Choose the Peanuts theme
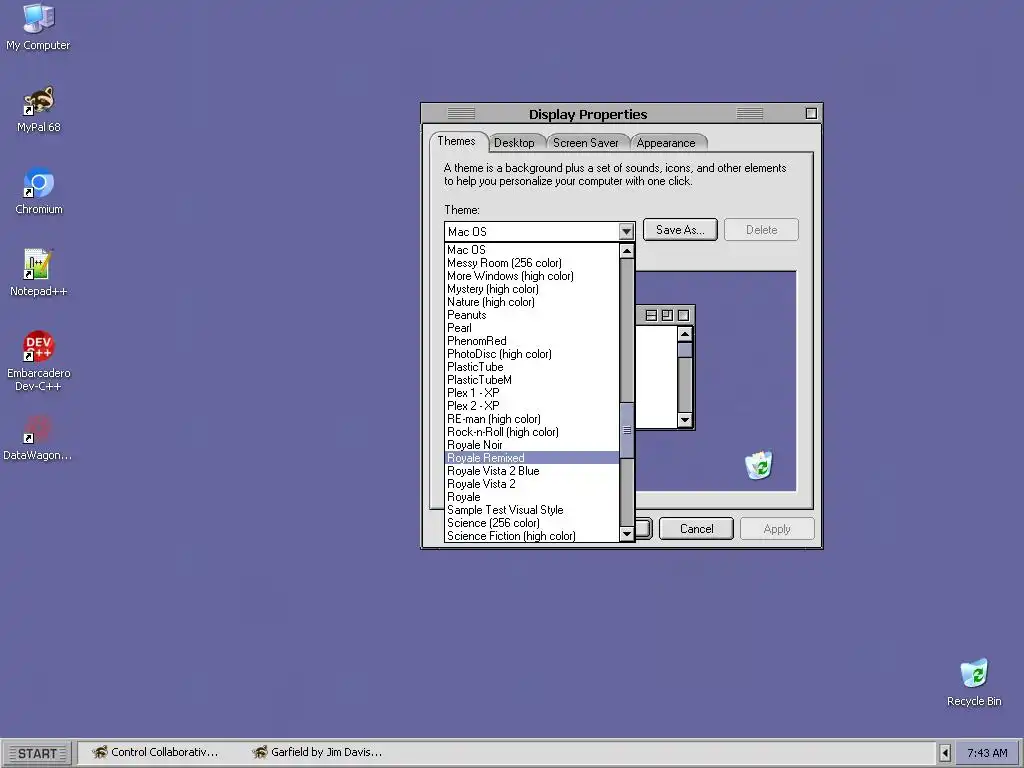This screenshot has width=1024, height=768. 532,315
